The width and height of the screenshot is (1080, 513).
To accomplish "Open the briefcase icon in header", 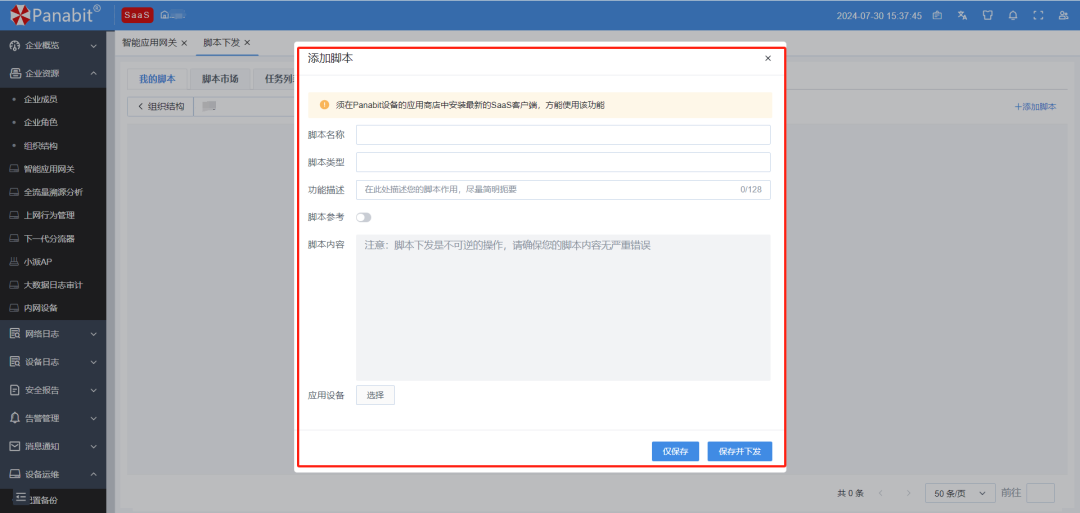I will pyautogui.click(x=937, y=15).
